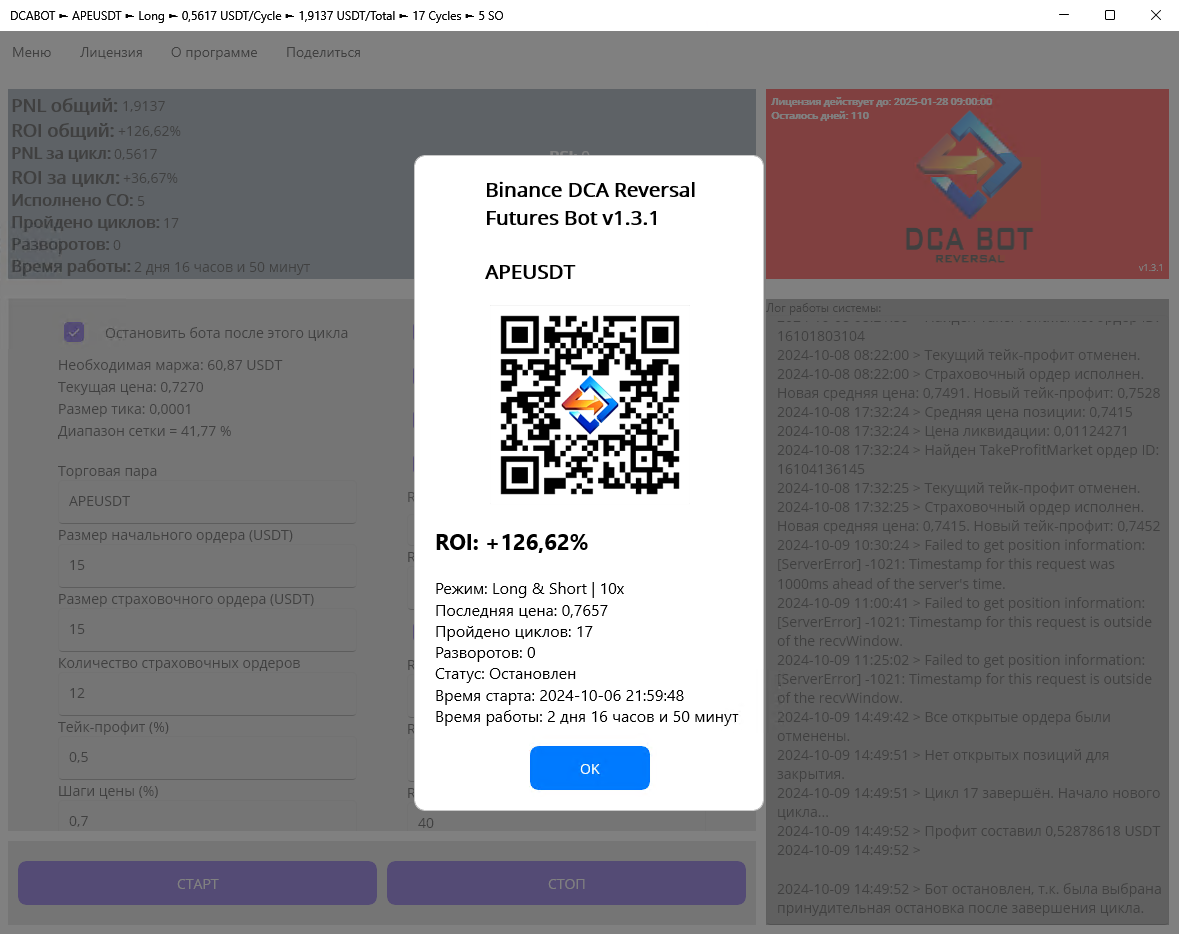
Task: Click the 'Исполнено СО: 5' line
Action: (x=78, y=201)
